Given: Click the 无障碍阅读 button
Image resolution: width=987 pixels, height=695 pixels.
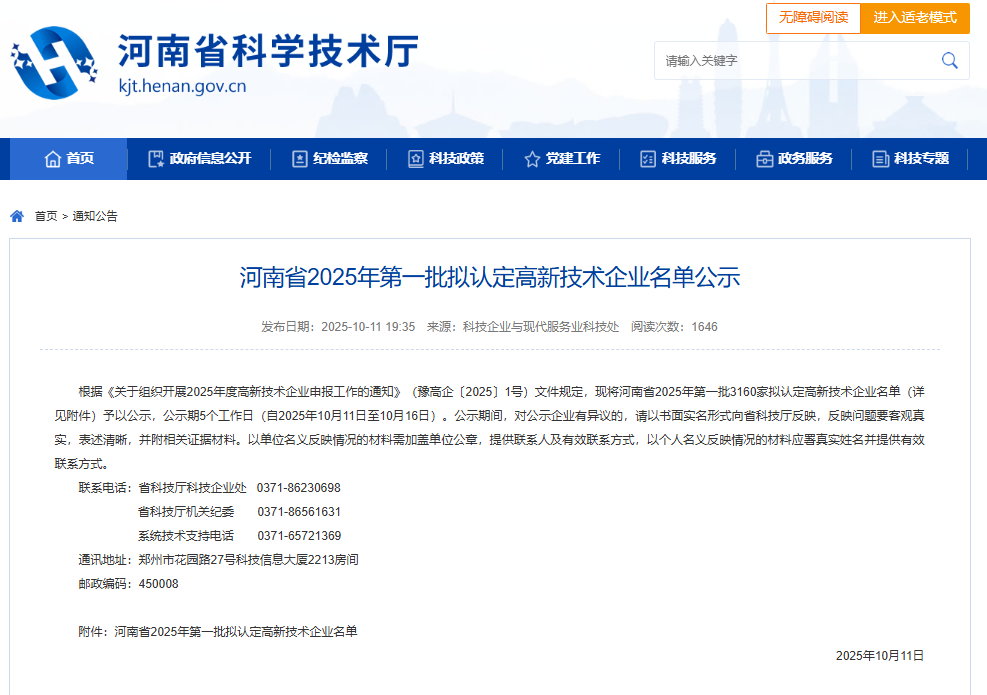Looking at the screenshot, I should coord(813,18).
